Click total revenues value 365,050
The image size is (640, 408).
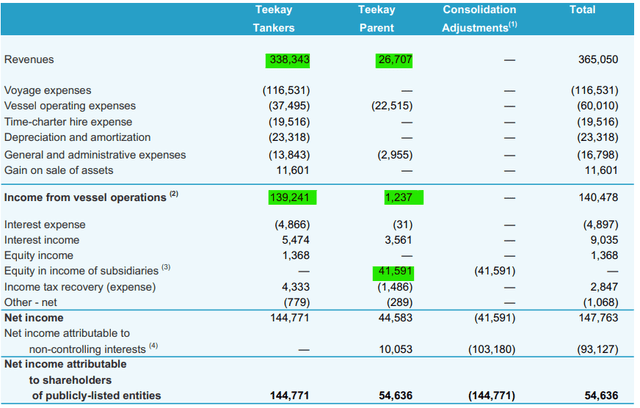598,60
